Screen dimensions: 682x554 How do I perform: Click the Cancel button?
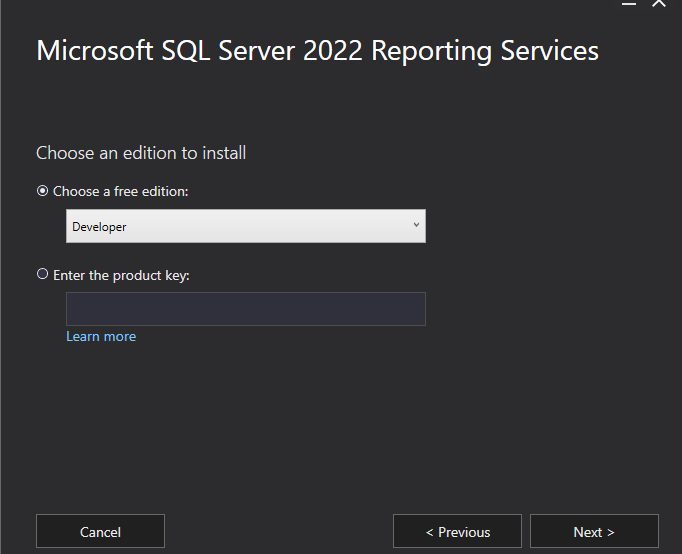tap(100, 531)
